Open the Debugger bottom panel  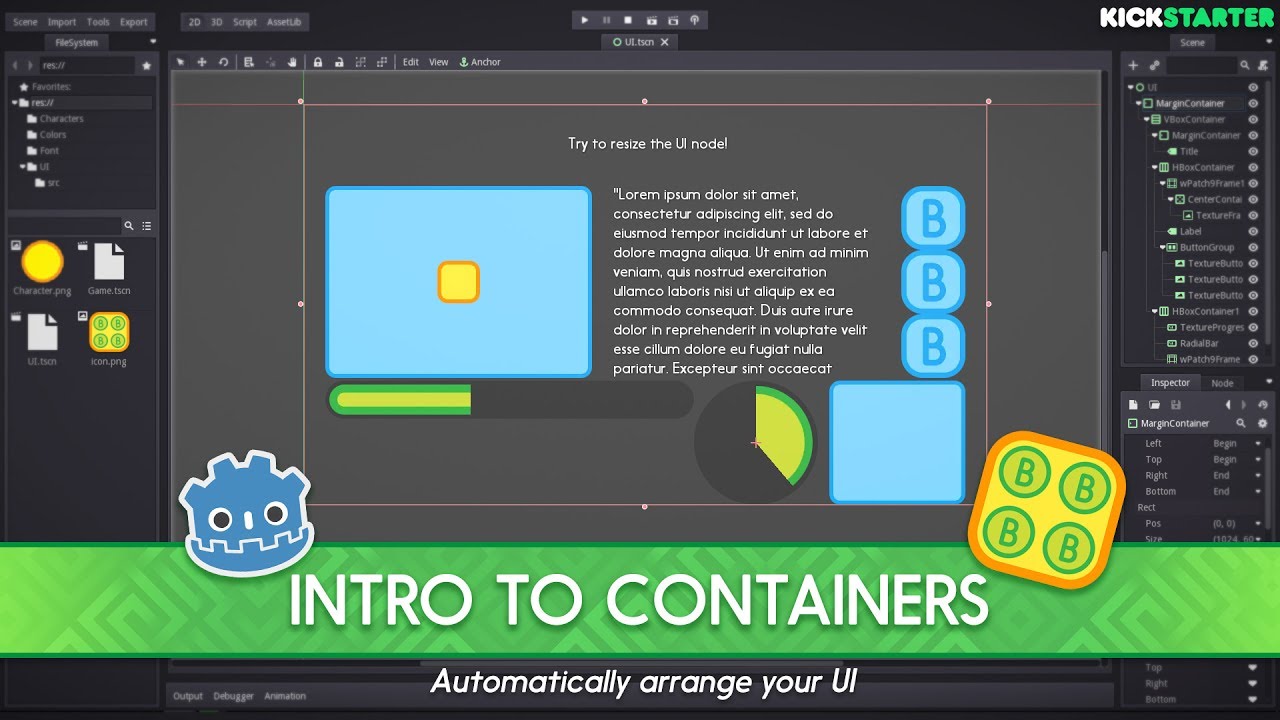coord(233,696)
